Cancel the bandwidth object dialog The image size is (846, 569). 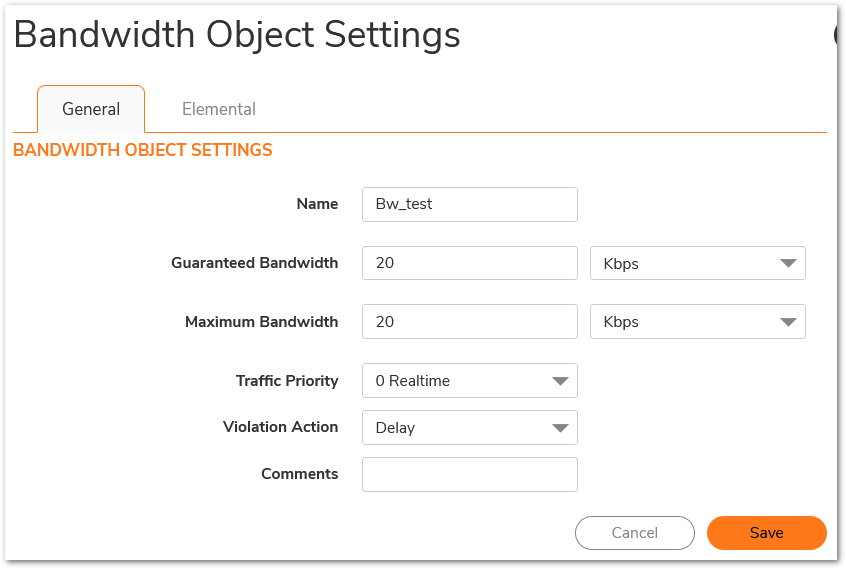[634, 533]
